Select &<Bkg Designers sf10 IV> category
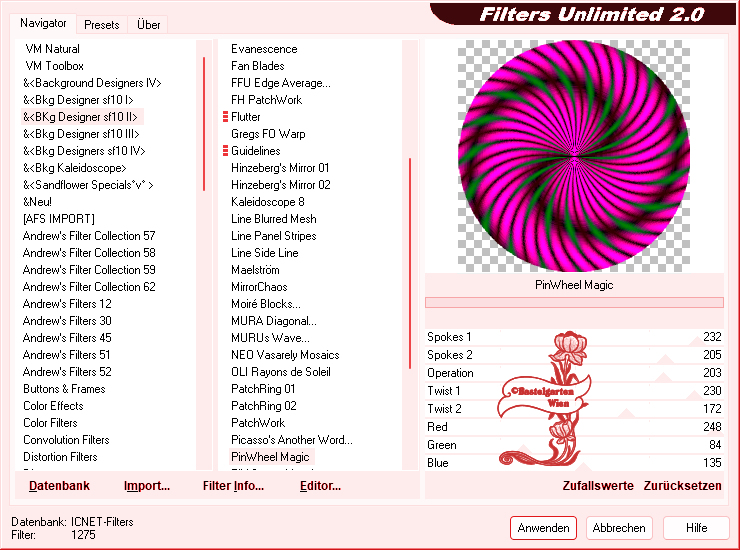740x550 pixels. coord(84,151)
